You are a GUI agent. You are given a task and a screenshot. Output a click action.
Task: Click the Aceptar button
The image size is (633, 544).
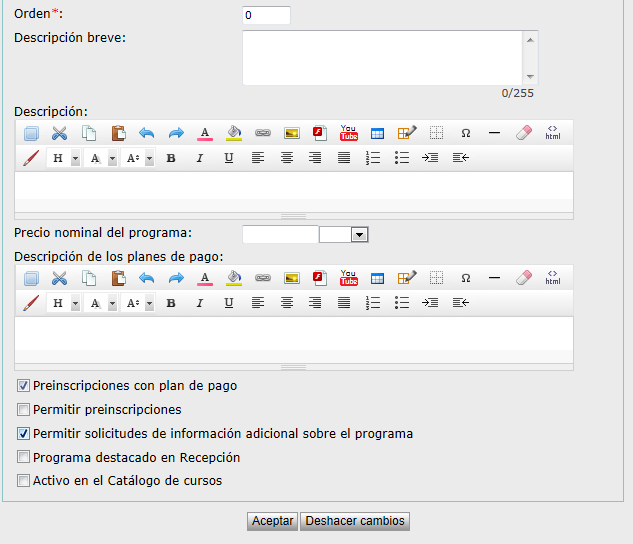(272, 521)
